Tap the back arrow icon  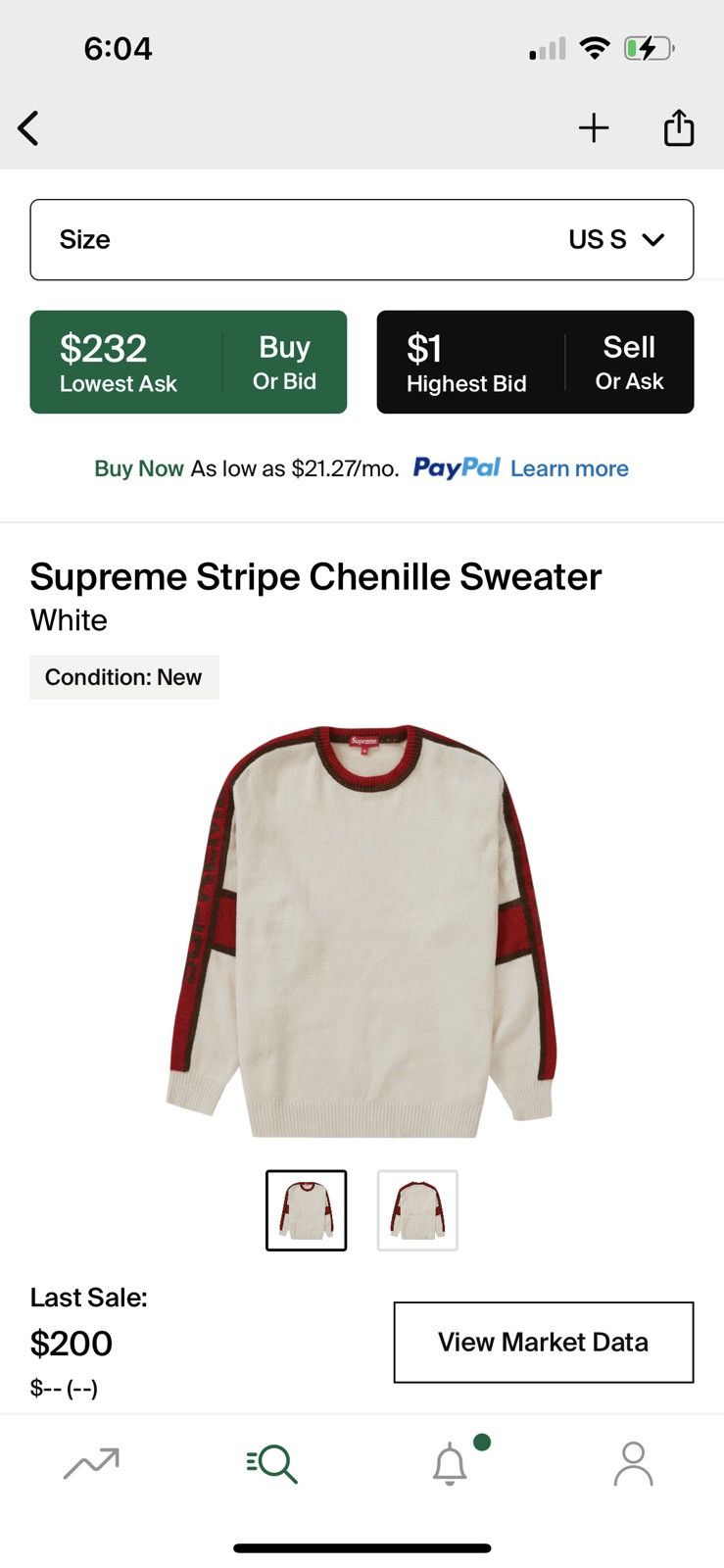[28, 128]
